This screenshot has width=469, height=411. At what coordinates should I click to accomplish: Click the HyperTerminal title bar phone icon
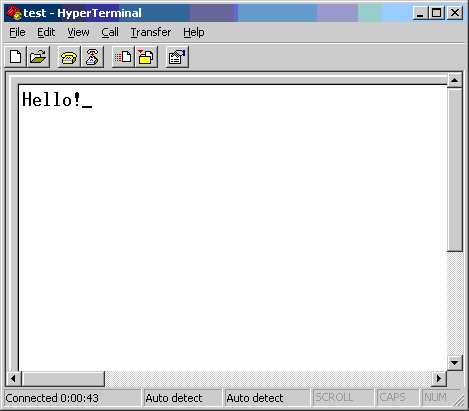(x=14, y=13)
